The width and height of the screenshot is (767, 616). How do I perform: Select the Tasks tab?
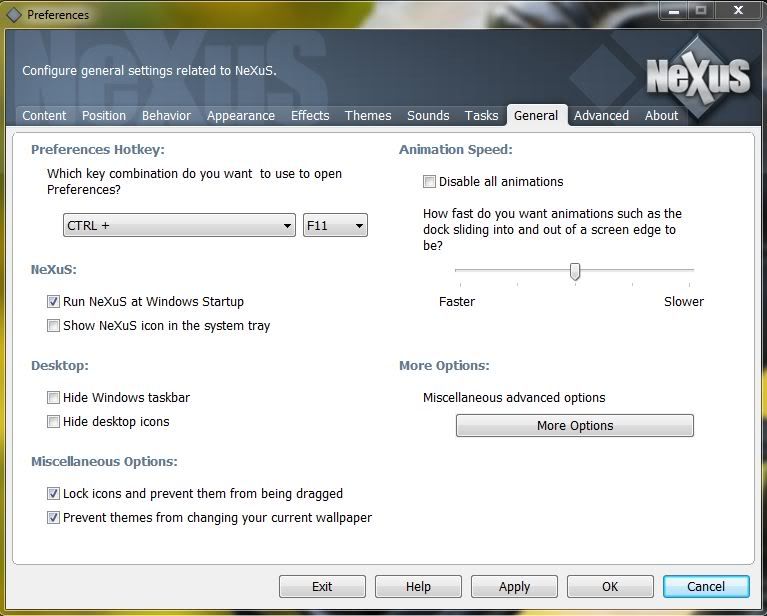pyautogui.click(x=481, y=115)
